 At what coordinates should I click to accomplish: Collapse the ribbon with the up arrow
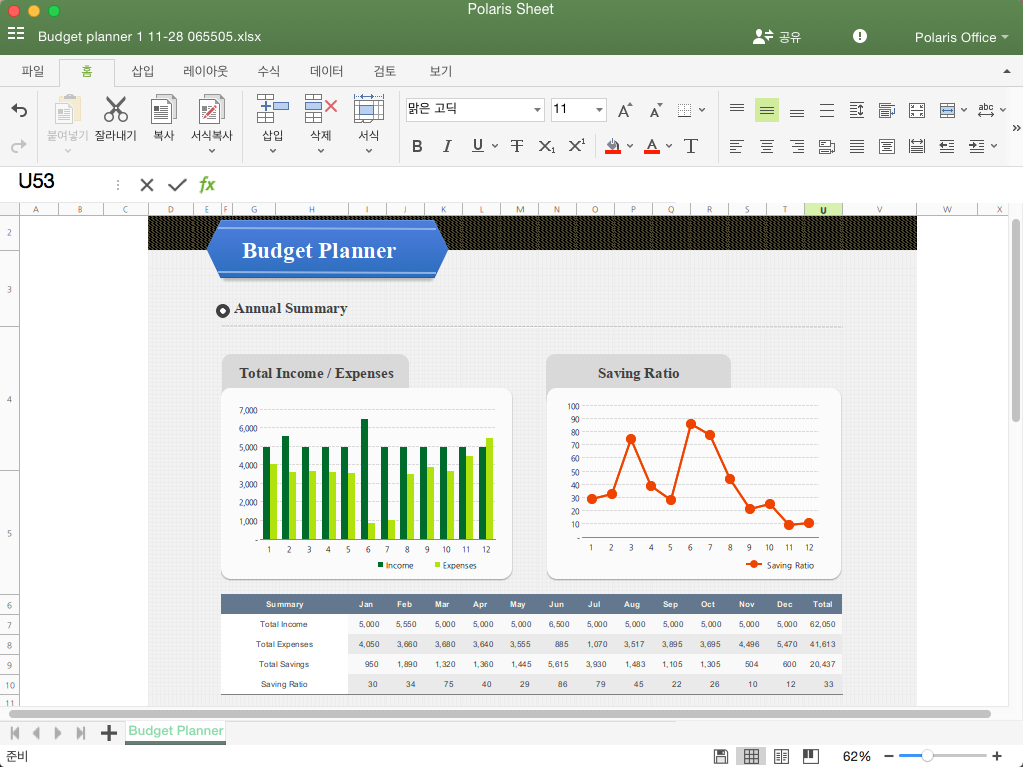pos(1007,71)
